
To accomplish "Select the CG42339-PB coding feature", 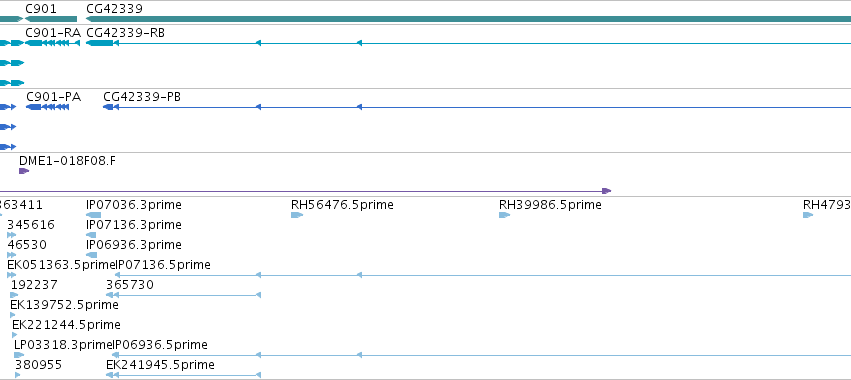I will click(108, 107).
